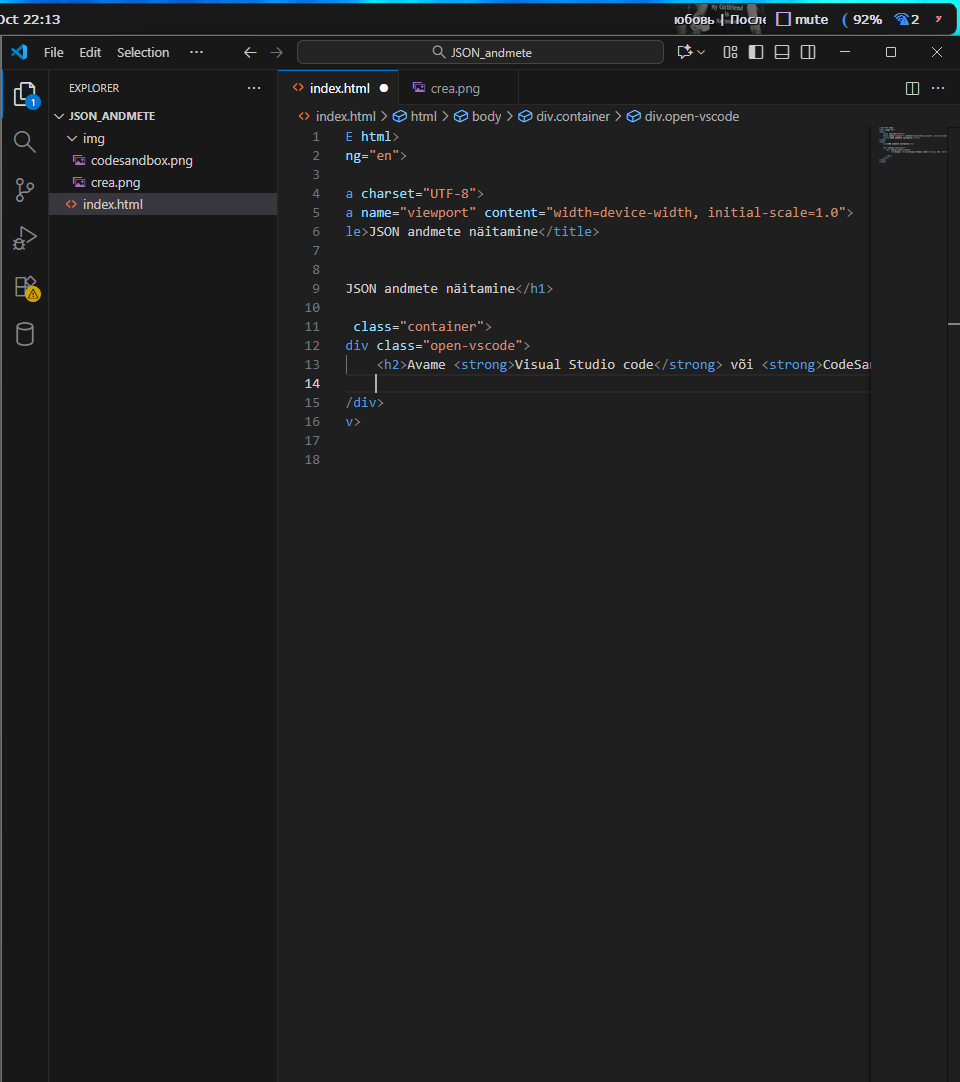
Task: Toggle the bottom panel visibility
Action: (781, 52)
